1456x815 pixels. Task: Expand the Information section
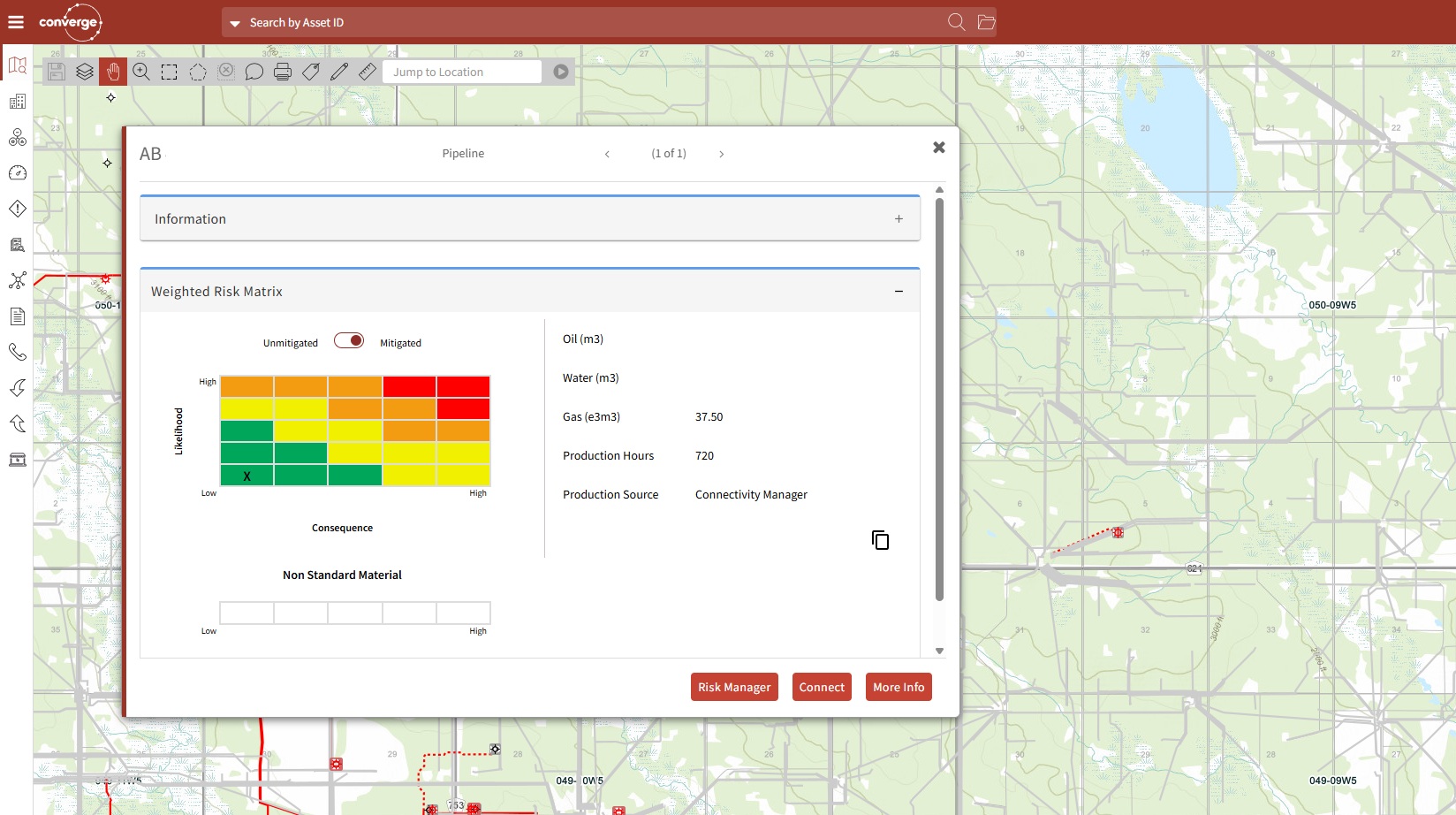click(899, 219)
